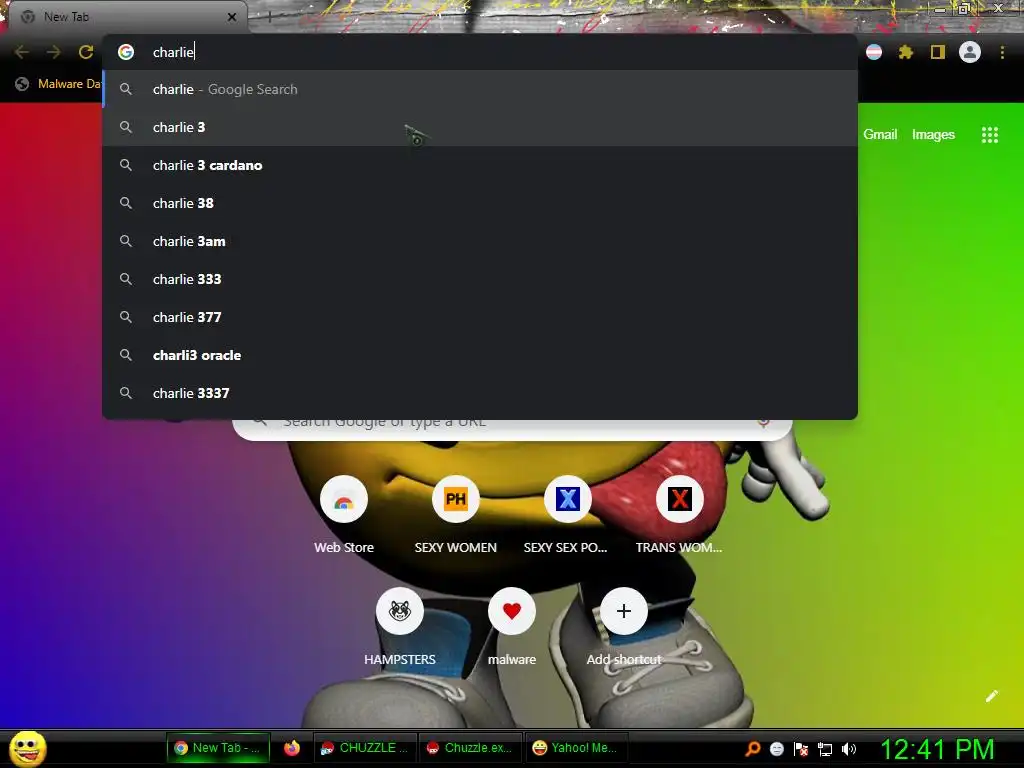
Task: Choose the 'charlie 333' suggestion
Action: [x=480, y=279]
